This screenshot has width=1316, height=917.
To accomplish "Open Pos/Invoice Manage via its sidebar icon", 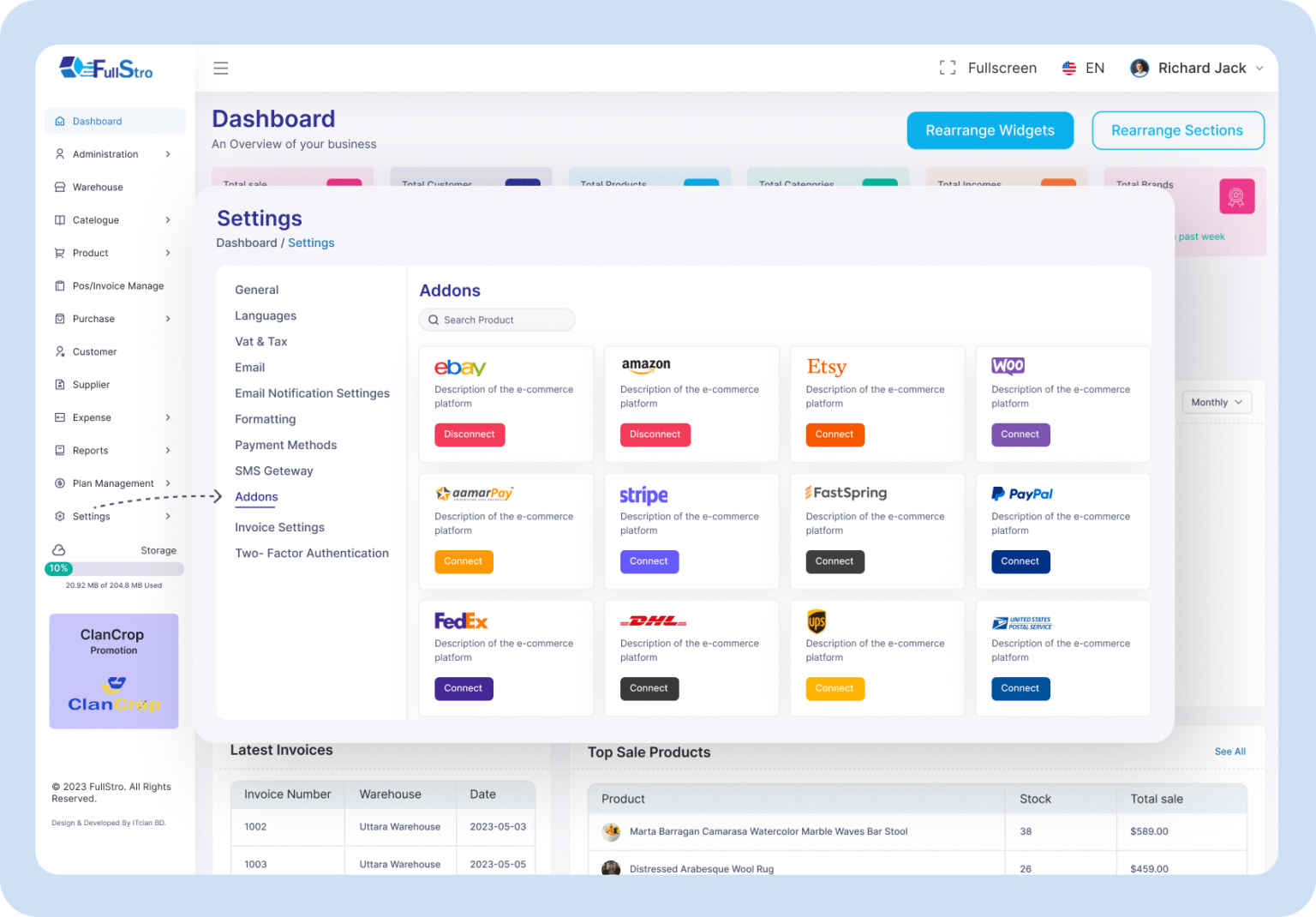I will coord(59,285).
